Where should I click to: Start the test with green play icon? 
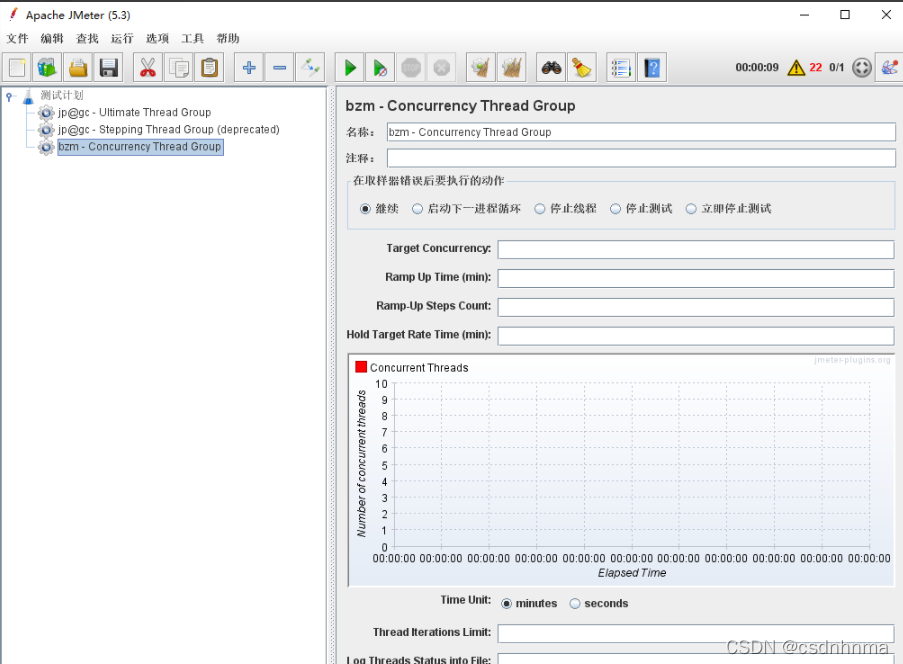click(x=350, y=68)
